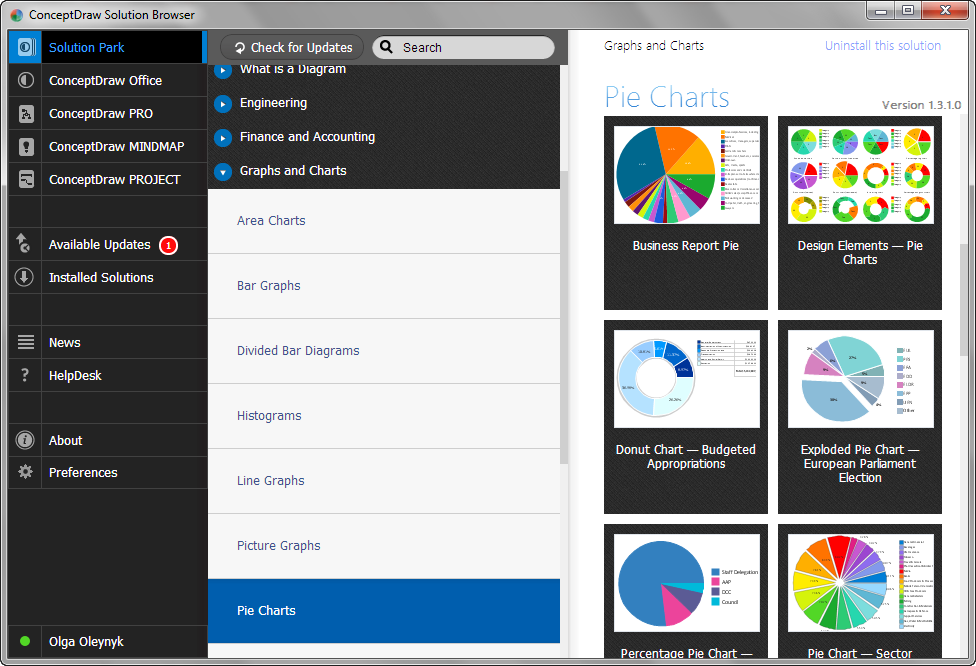Click the ConceptDraw app icon in title bar
The width and height of the screenshot is (976, 666).
point(17,15)
